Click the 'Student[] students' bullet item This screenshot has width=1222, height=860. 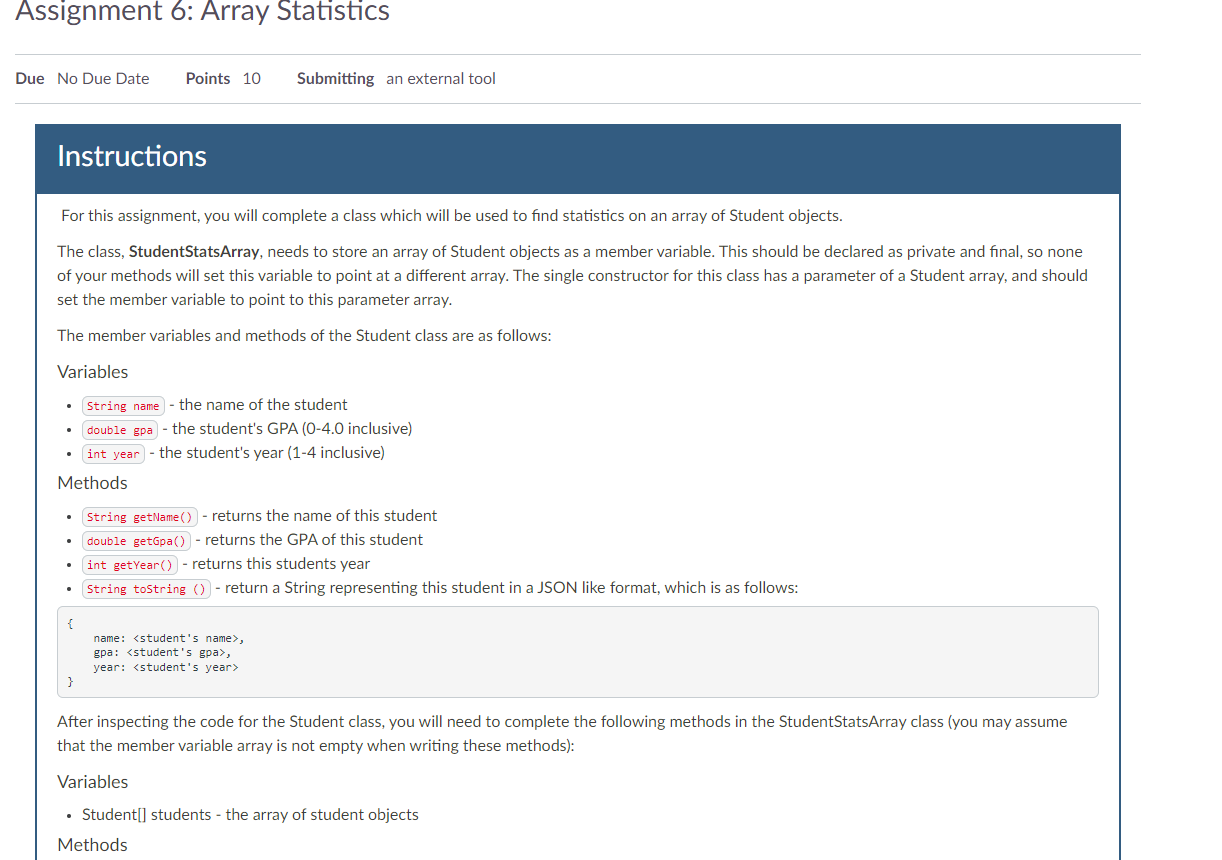(250, 815)
